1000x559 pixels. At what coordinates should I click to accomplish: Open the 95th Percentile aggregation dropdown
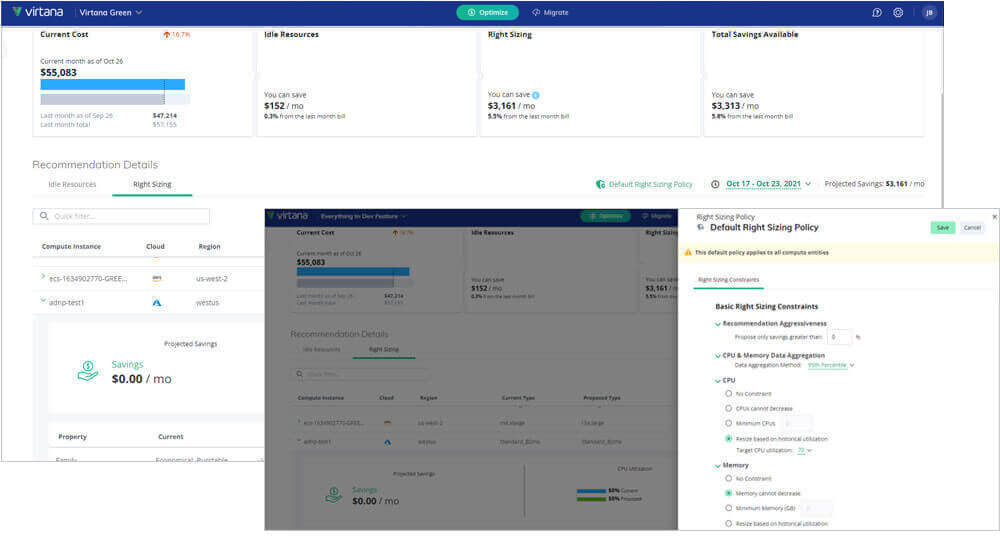pyautogui.click(x=831, y=365)
